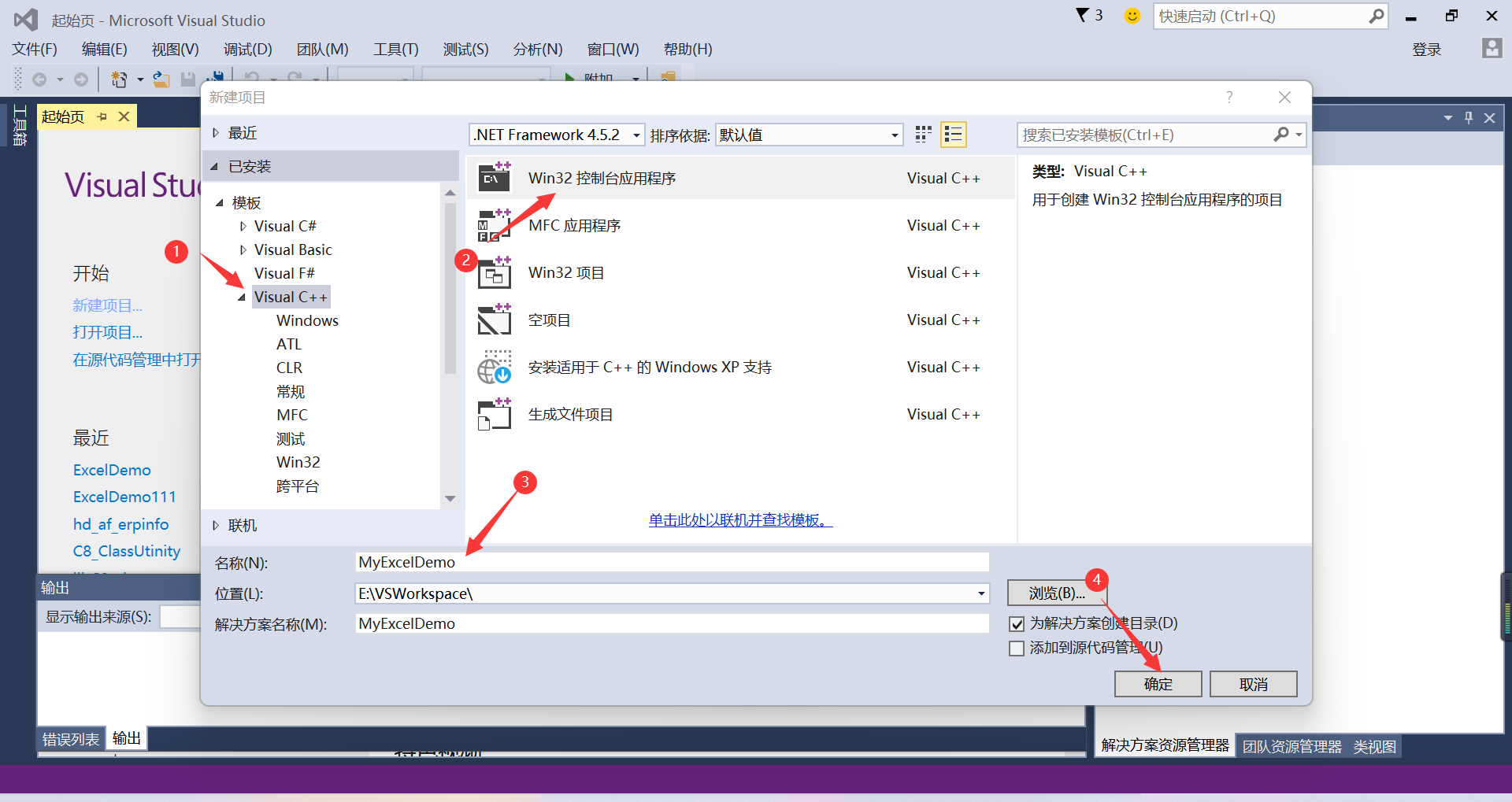Screen dimensions: 1512x802
Task: Switch template list to medium icons list view
Action: (x=954, y=135)
